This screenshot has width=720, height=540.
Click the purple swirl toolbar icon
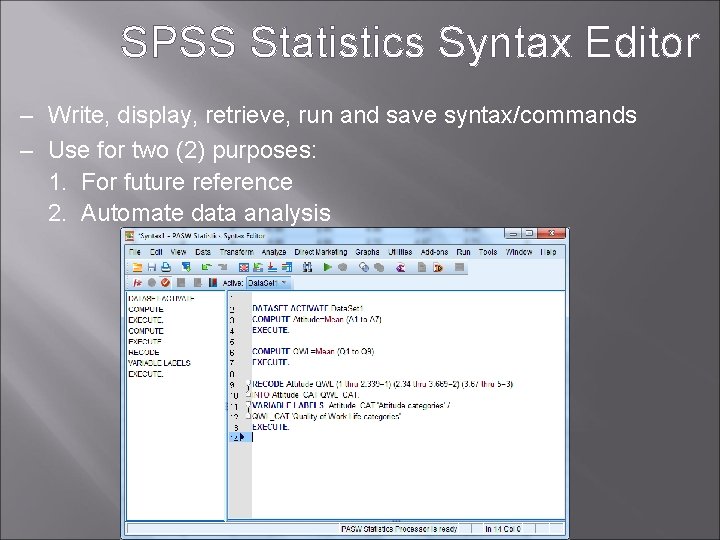(x=400, y=267)
